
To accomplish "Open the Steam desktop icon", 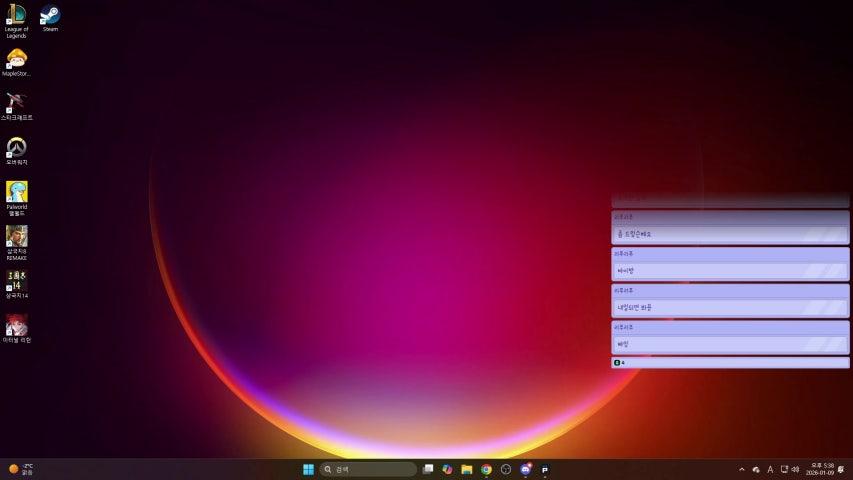I will pyautogui.click(x=50, y=16).
